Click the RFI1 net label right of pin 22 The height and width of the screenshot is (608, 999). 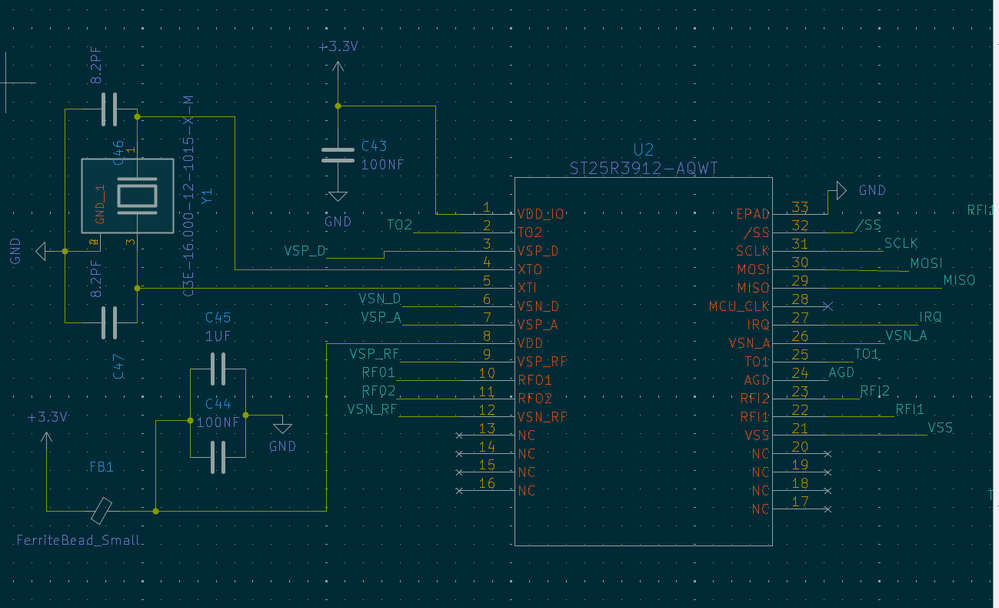tap(910, 409)
